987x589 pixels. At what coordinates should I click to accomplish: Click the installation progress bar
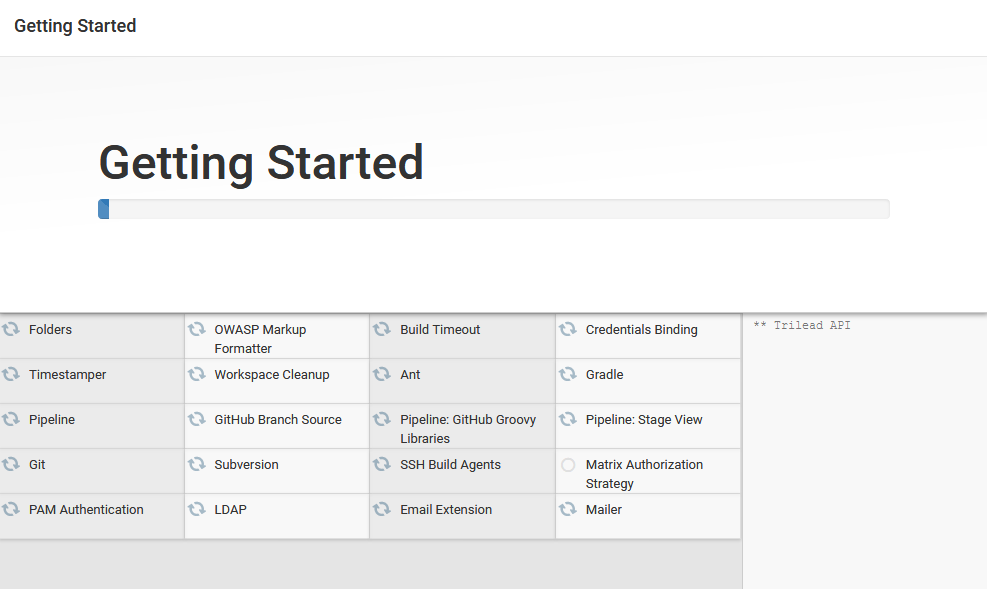click(494, 208)
